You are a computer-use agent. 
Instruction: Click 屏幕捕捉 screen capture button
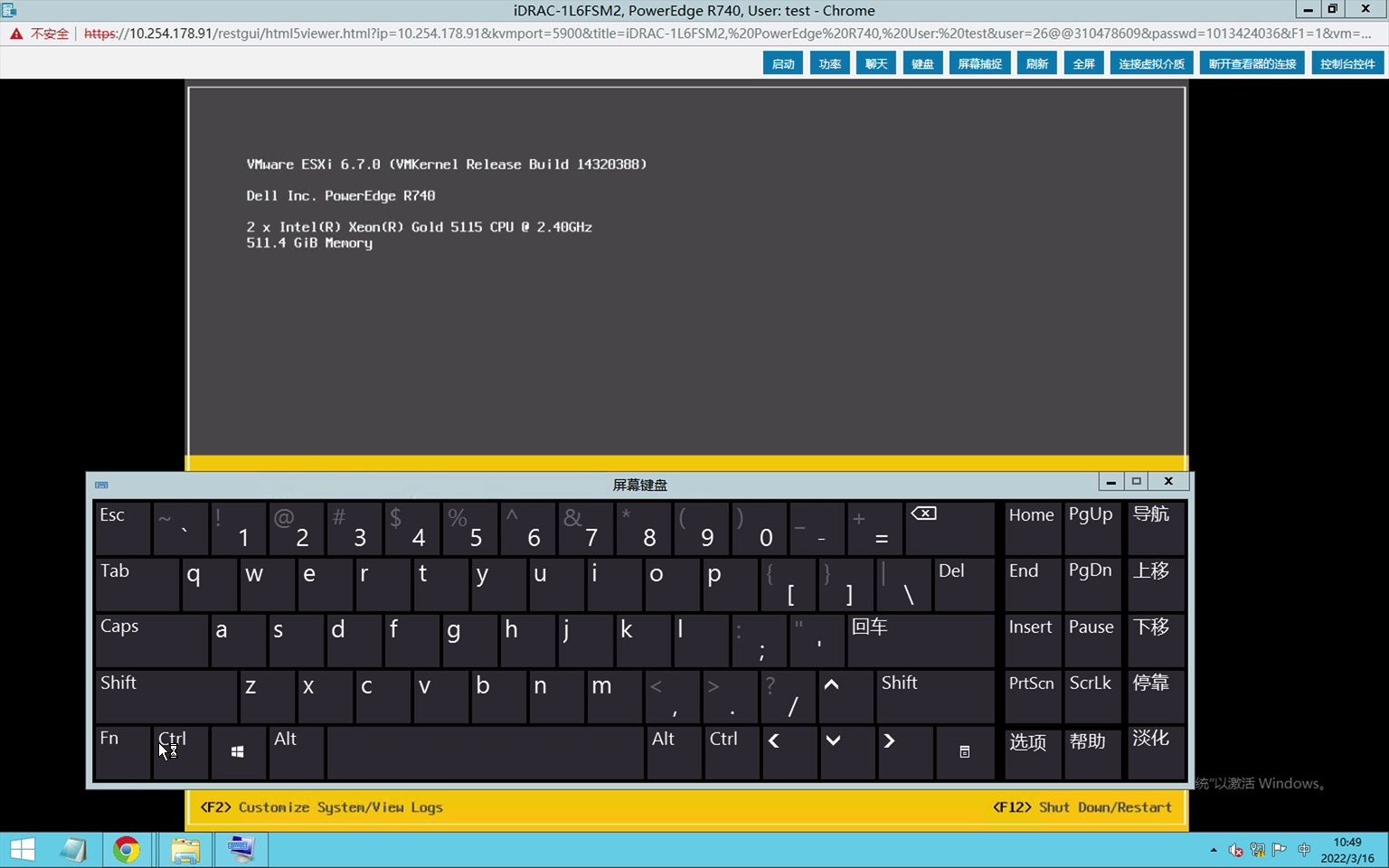[979, 63]
